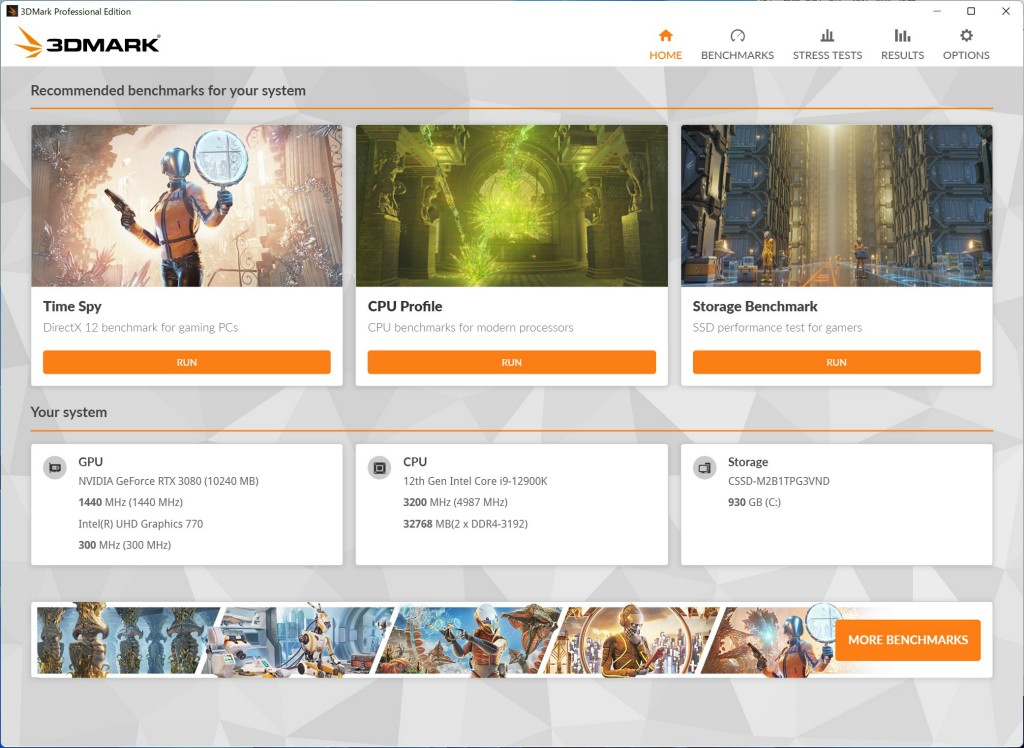1024x748 pixels.
Task: Go to STRESS TESTS tab label
Action: (x=827, y=56)
